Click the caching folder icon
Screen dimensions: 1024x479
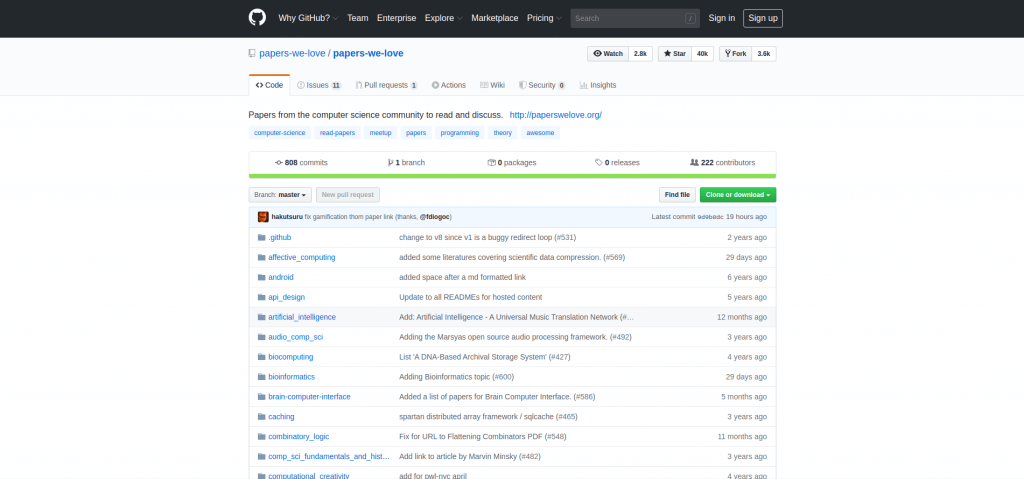[261, 417]
